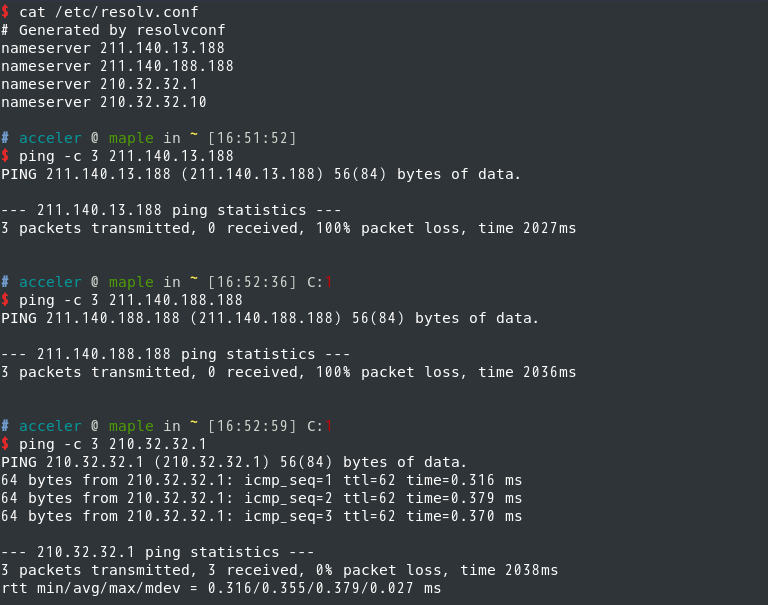Click the 'time 2036ms' packet loss line
The image size is (768, 605).
click(x=288, y=372)
